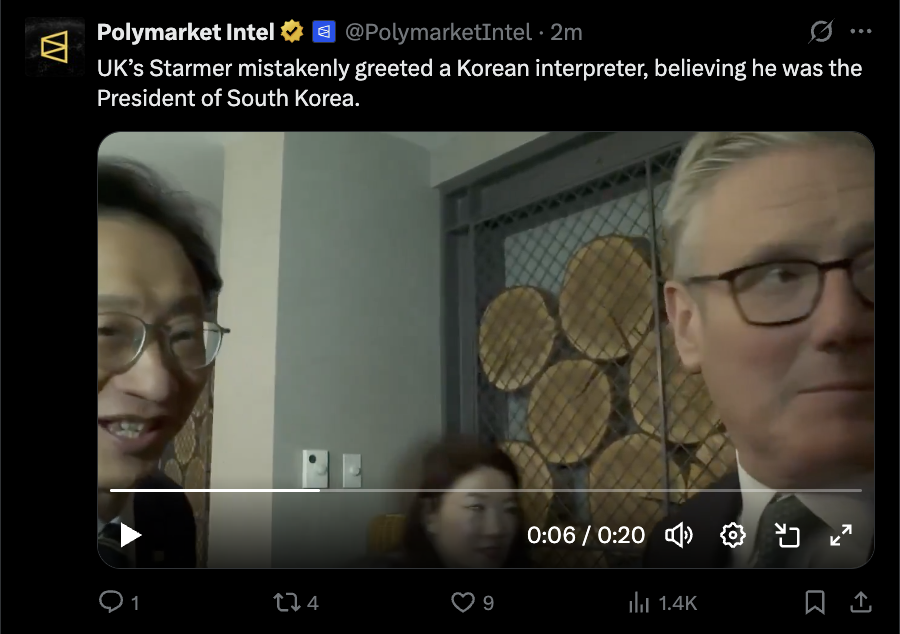The width and height of the screenshot is (900, 634).
Task: Play the video
Action: tap(130, 535)
